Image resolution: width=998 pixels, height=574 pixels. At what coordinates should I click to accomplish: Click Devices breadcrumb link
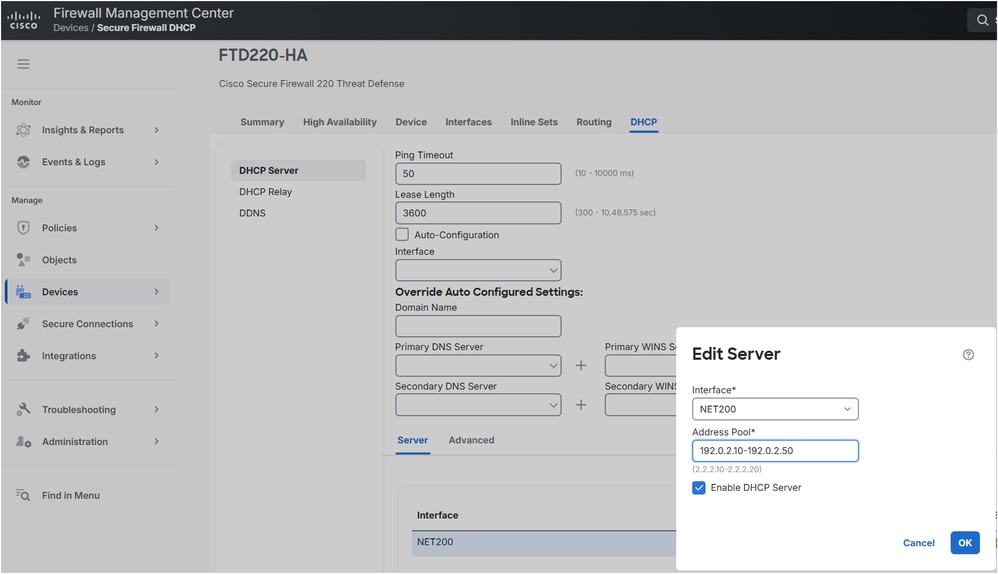click(71, 27)
